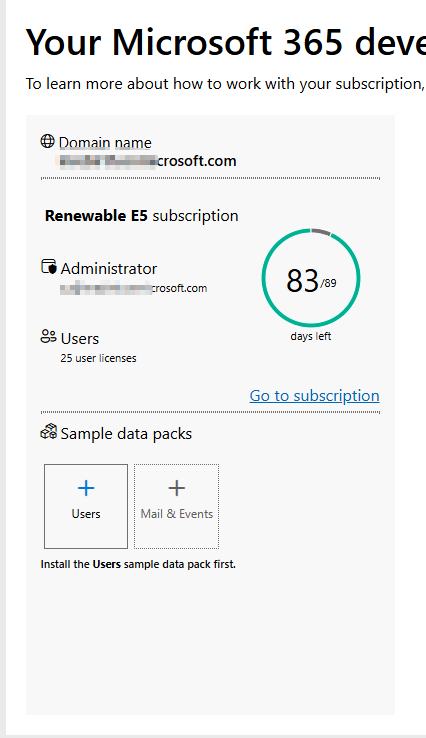The width and height of the screenshot is (426, 738).
Task: Click the blue plus icon above Users
Action: point(86,489)
